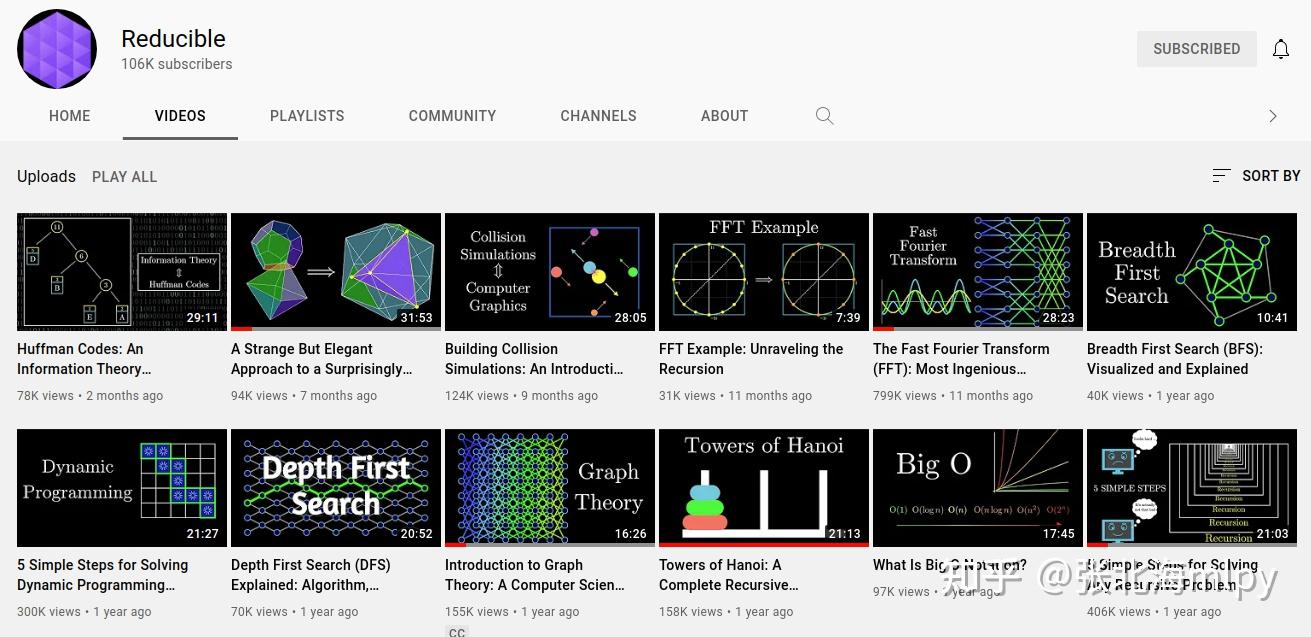Open the COMMUNITY tab
The image size is (1311, 637).
click(x=452, y=116)
